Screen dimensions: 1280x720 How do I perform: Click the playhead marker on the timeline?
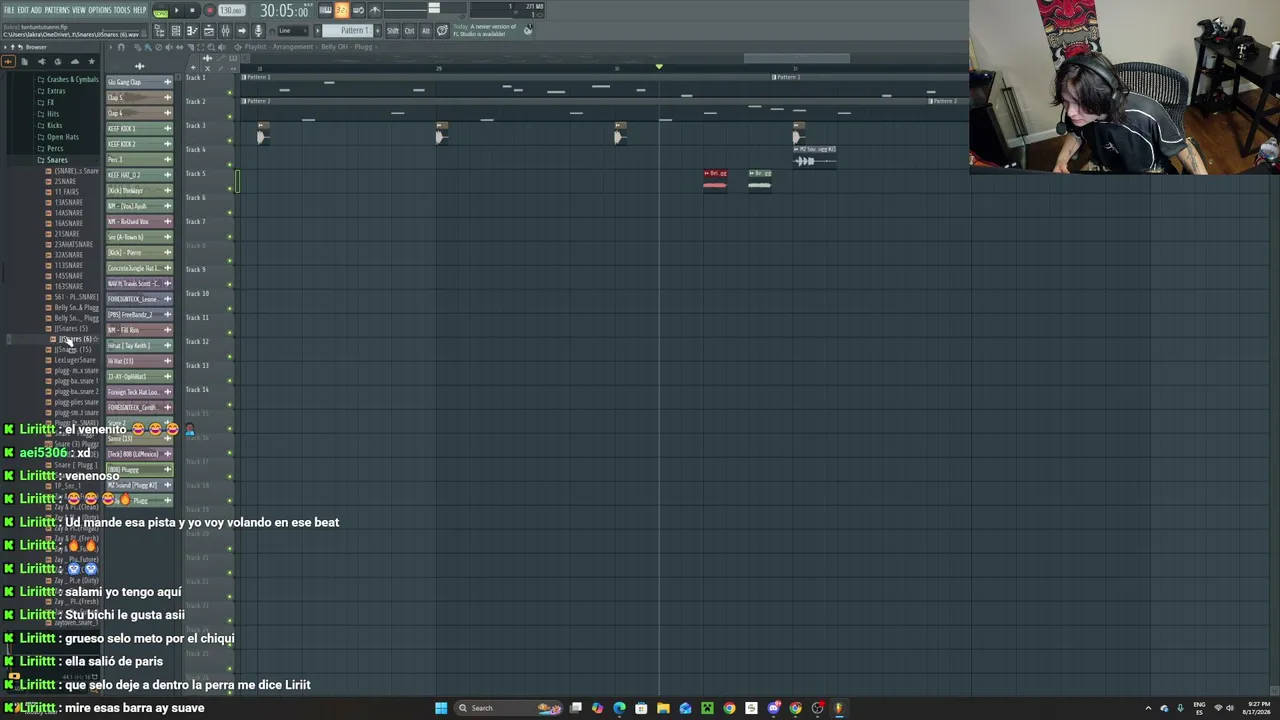coord(659,67)
